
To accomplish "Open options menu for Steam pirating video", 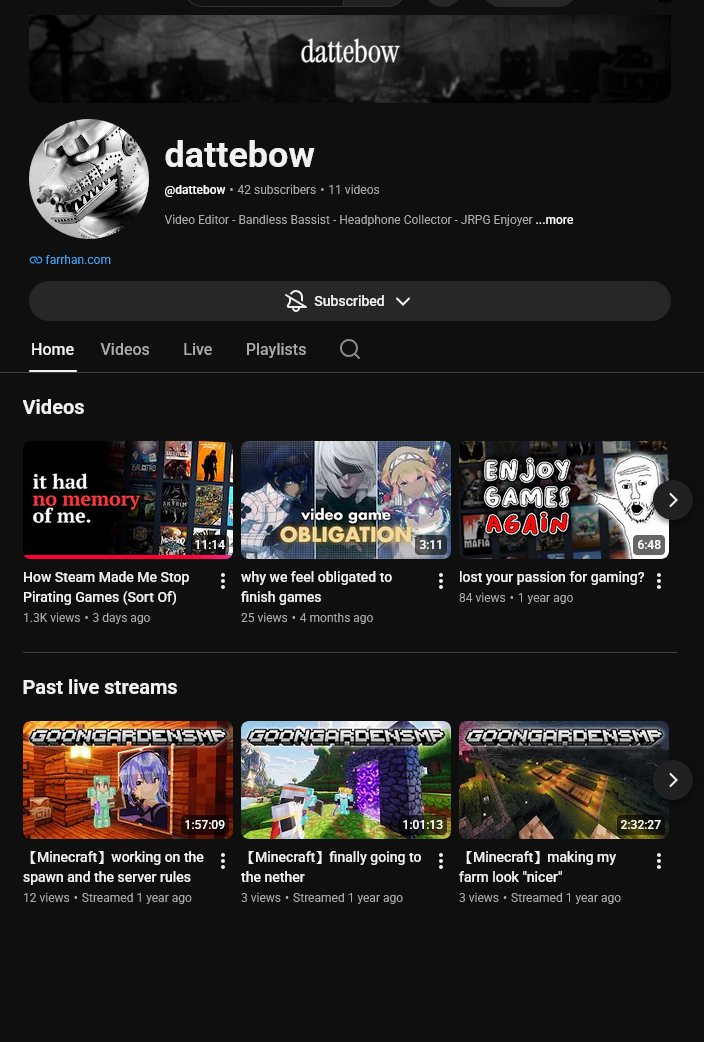I will coord(223,581).
